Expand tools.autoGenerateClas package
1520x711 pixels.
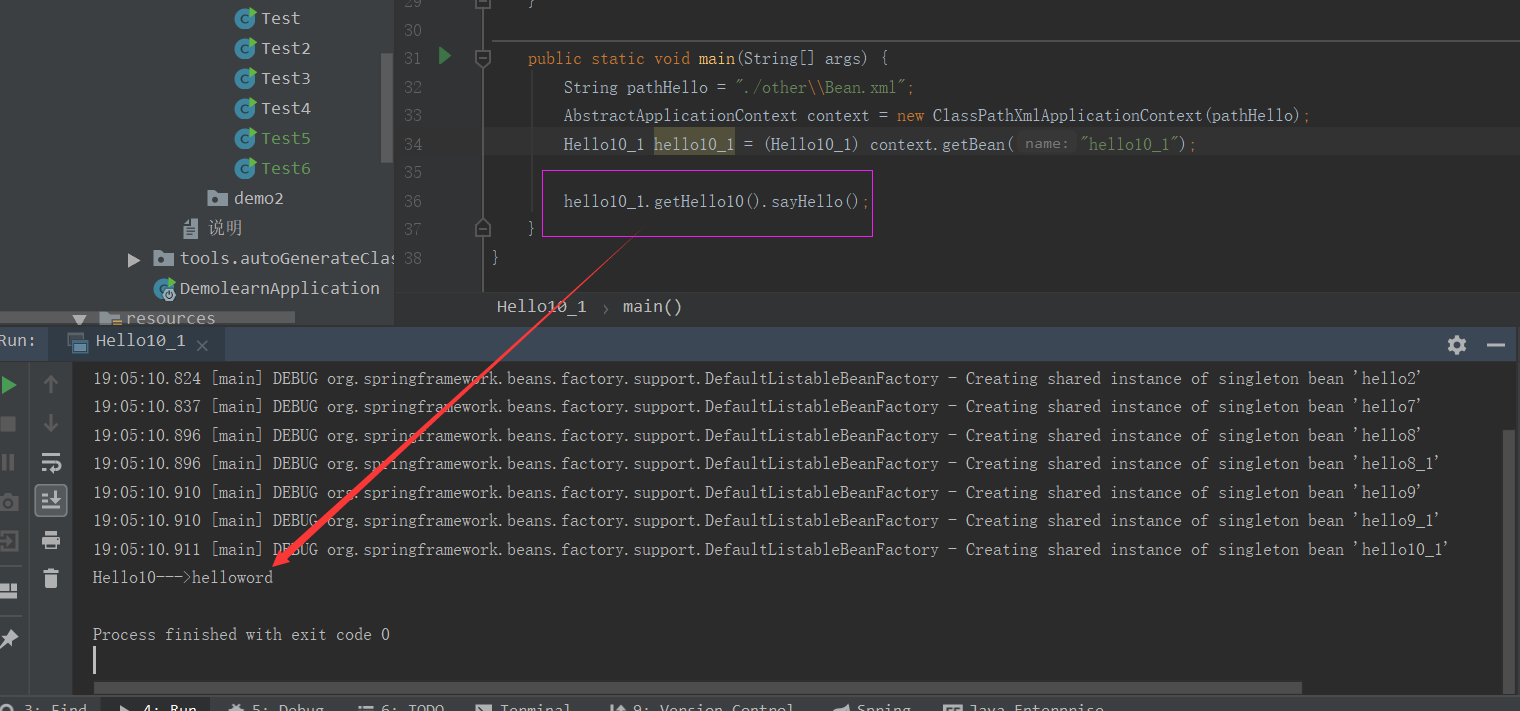(x=134, y=260)
